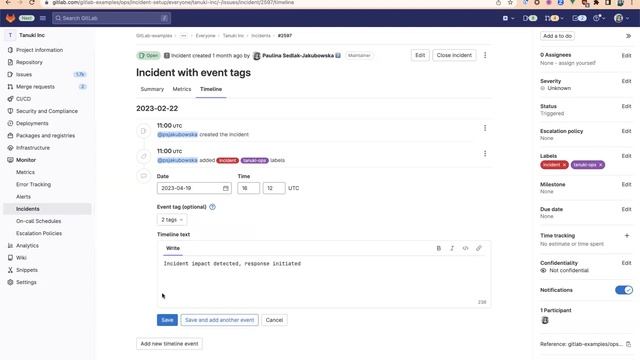Click the italic formatting icon
The image size is (640, 360).
click(452, 248)
